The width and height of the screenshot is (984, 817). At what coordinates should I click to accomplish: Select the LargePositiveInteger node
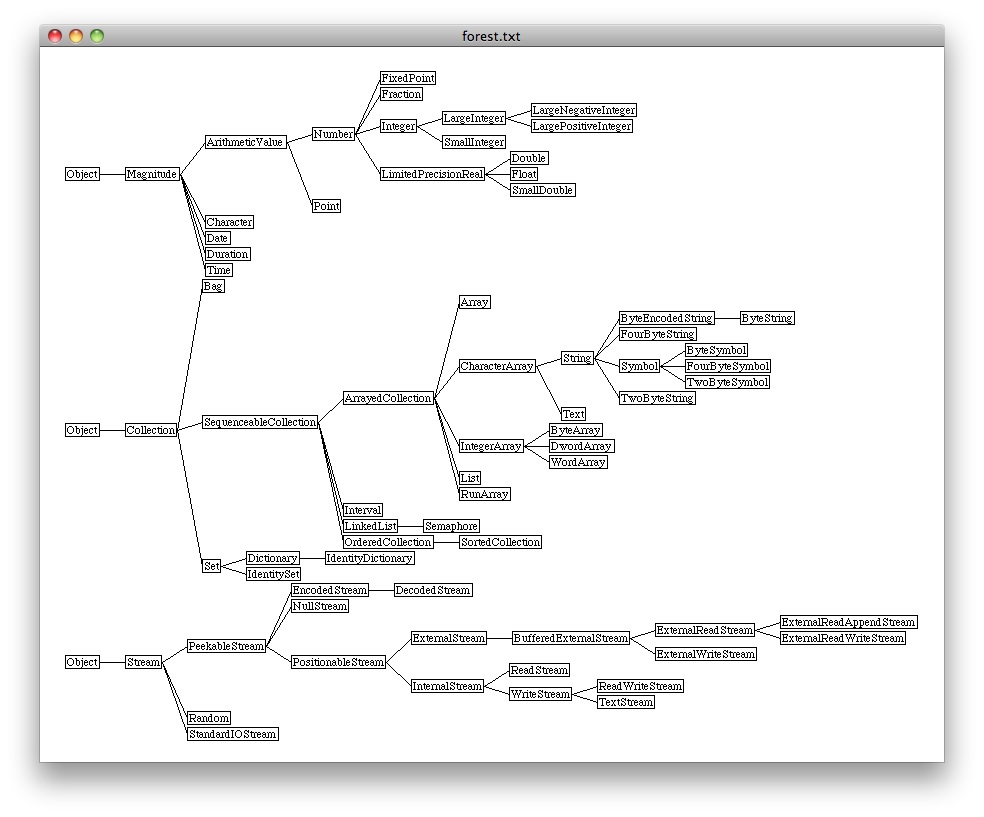582,126
